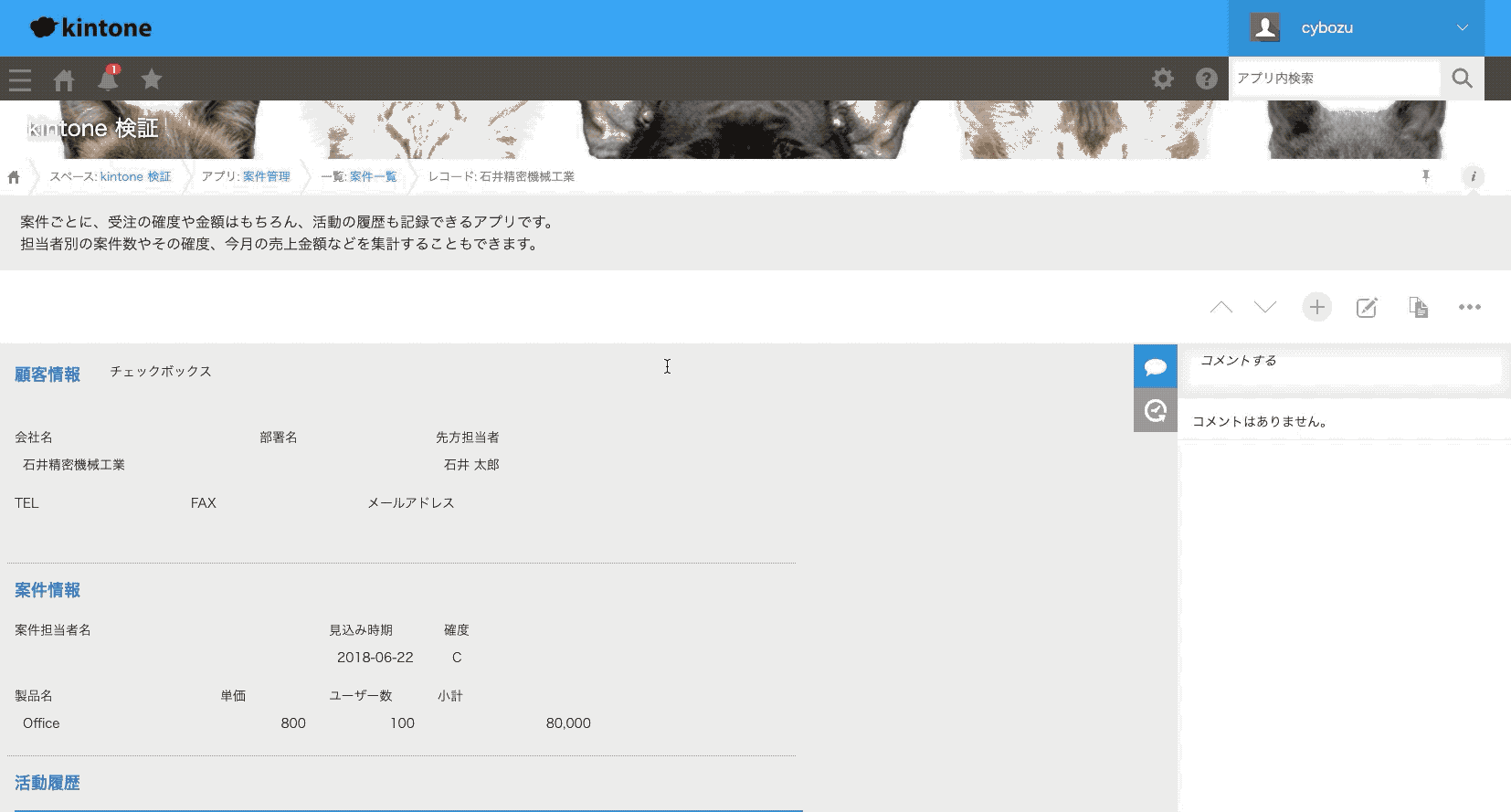Click the コメントする comment input field
Screen dimensions: 1511x812
[1343, 362]
